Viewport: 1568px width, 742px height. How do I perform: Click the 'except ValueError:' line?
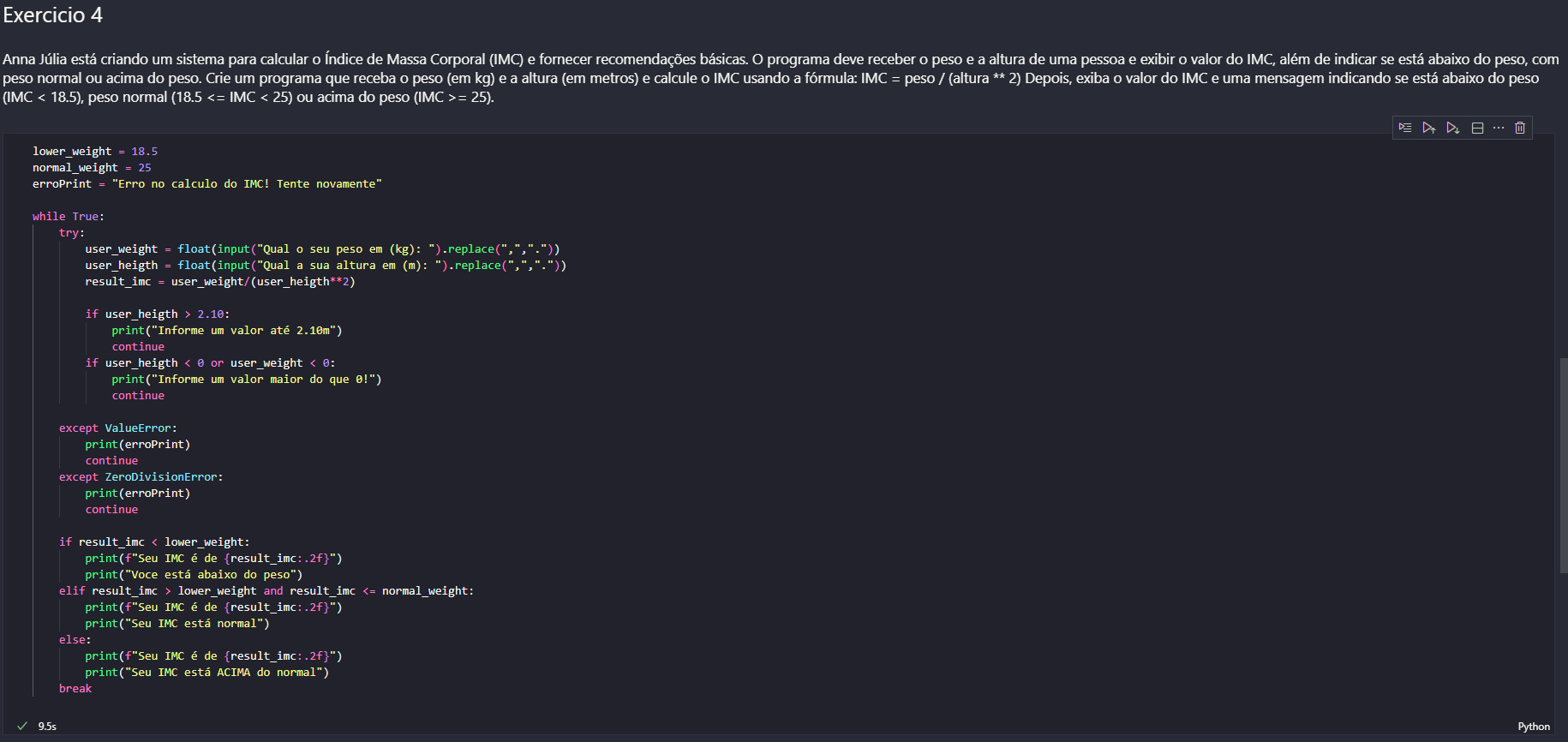(118, 428)
